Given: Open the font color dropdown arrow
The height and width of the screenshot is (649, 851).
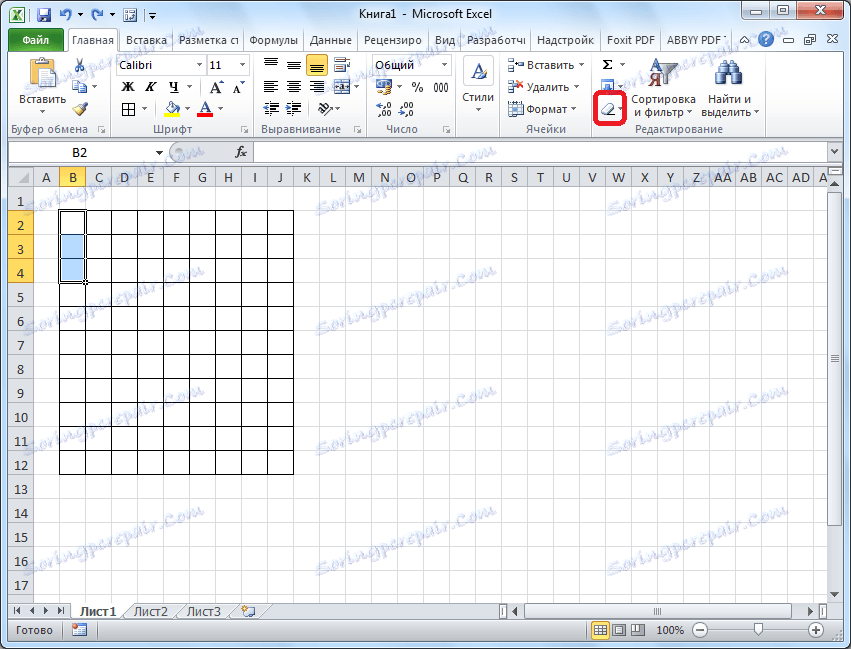Looking at the screenshot, I should click(220, 109).
